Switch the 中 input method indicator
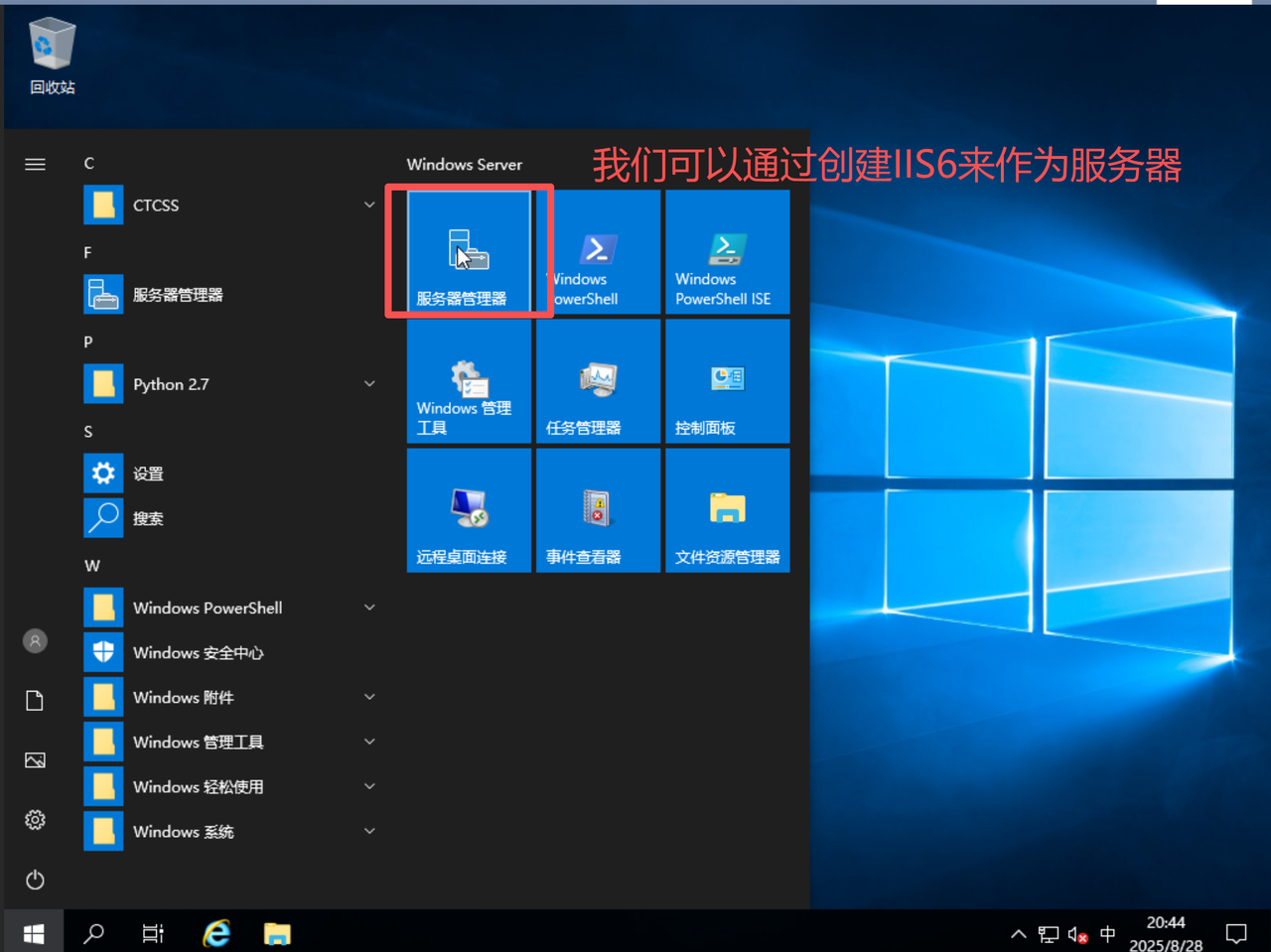Screen dimensions: 1271x952 [x=1107, y=934]
